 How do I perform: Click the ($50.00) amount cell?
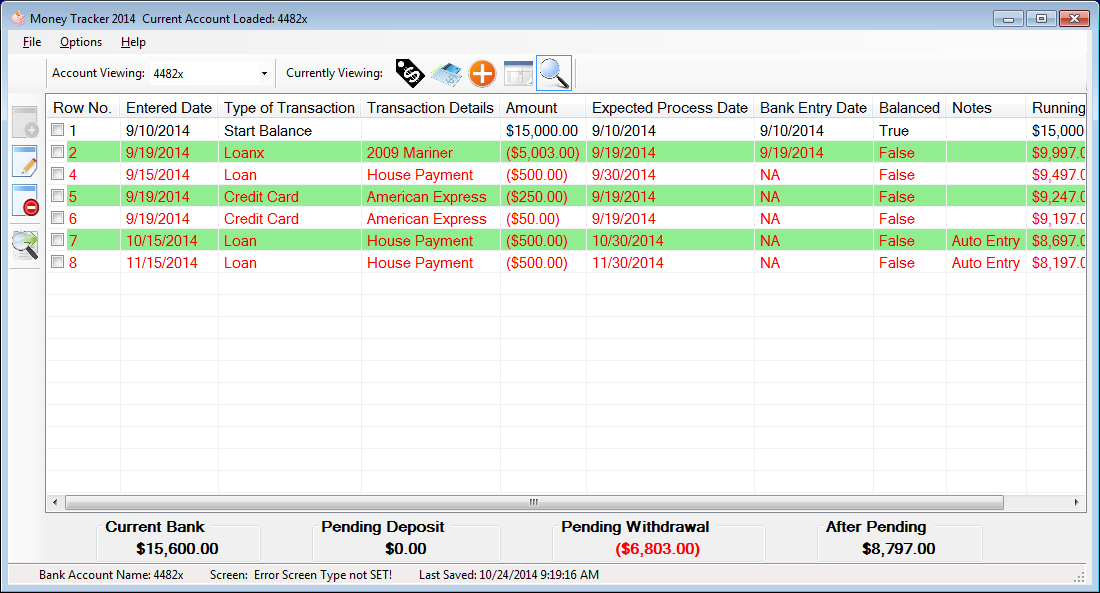click(x=543, y=218)
